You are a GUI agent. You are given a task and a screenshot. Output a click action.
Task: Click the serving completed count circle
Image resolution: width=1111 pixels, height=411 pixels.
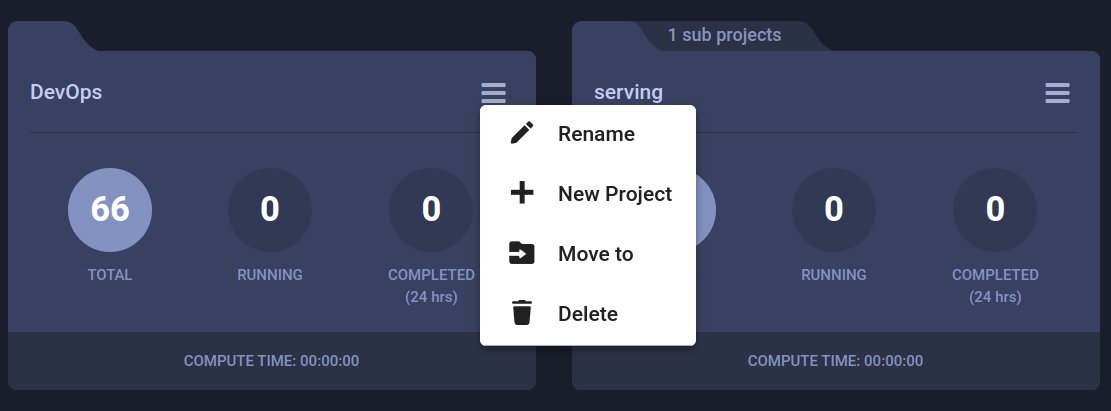tap(995, 210)
